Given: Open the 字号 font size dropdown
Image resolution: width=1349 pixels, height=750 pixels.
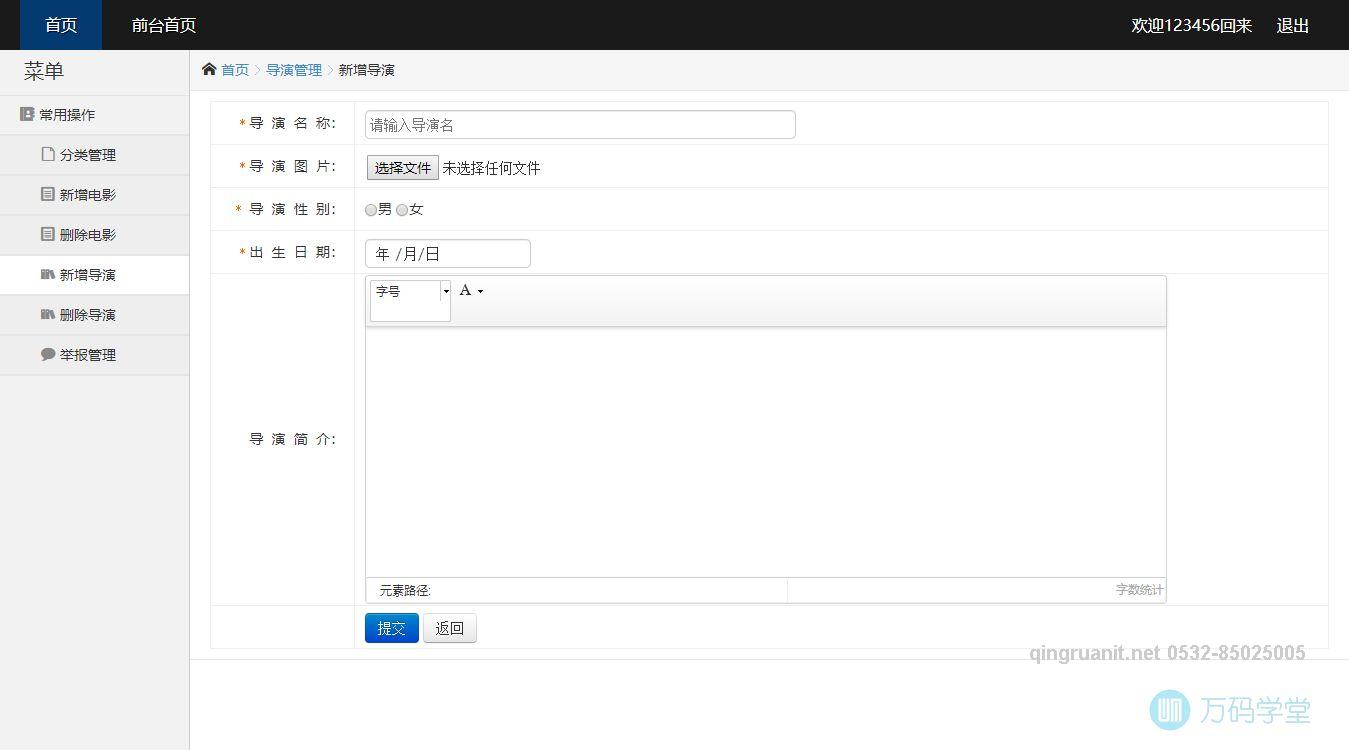Looking at the screenshot, I should tap(404, 291).
